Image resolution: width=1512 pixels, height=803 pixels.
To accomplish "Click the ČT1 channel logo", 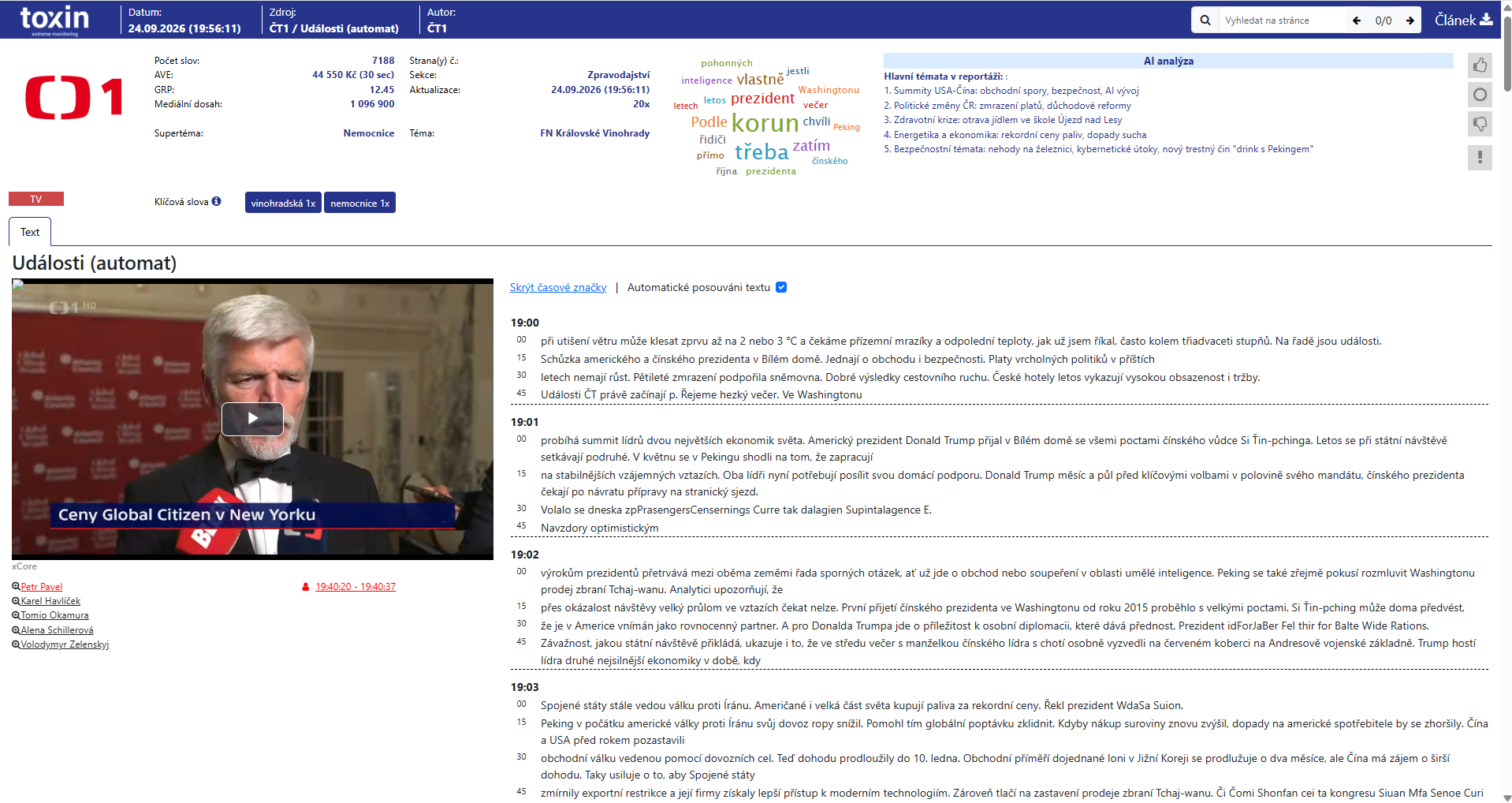I will pos(74,97).
